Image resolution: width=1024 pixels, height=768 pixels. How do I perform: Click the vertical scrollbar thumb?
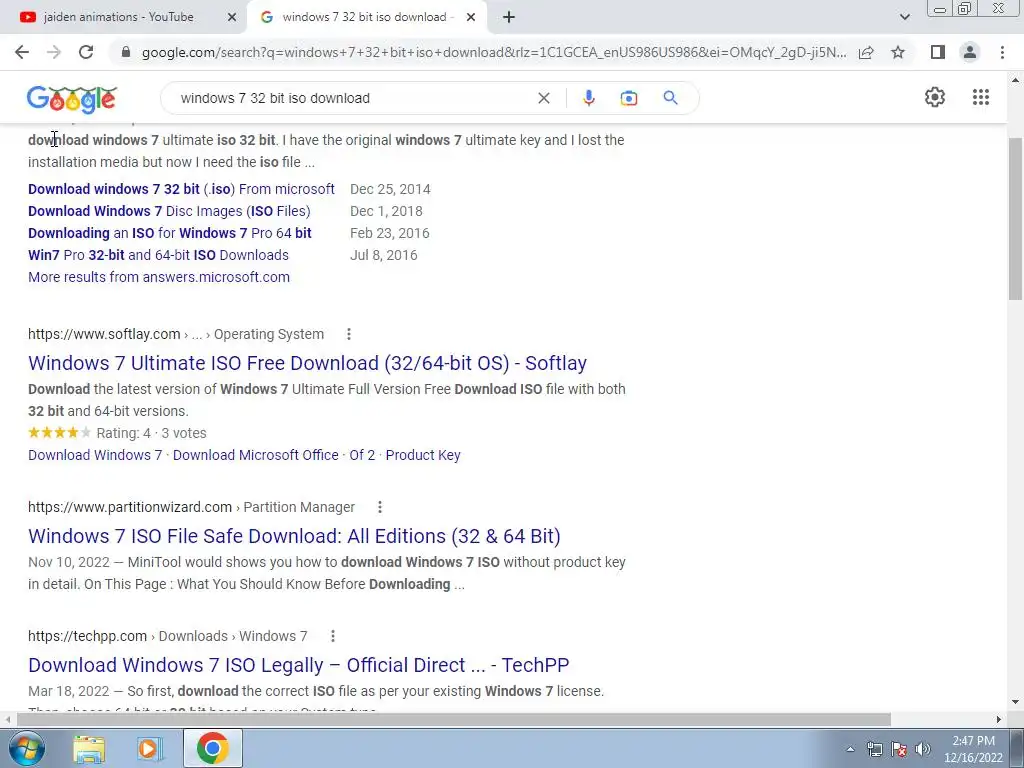coord(1015,219)
